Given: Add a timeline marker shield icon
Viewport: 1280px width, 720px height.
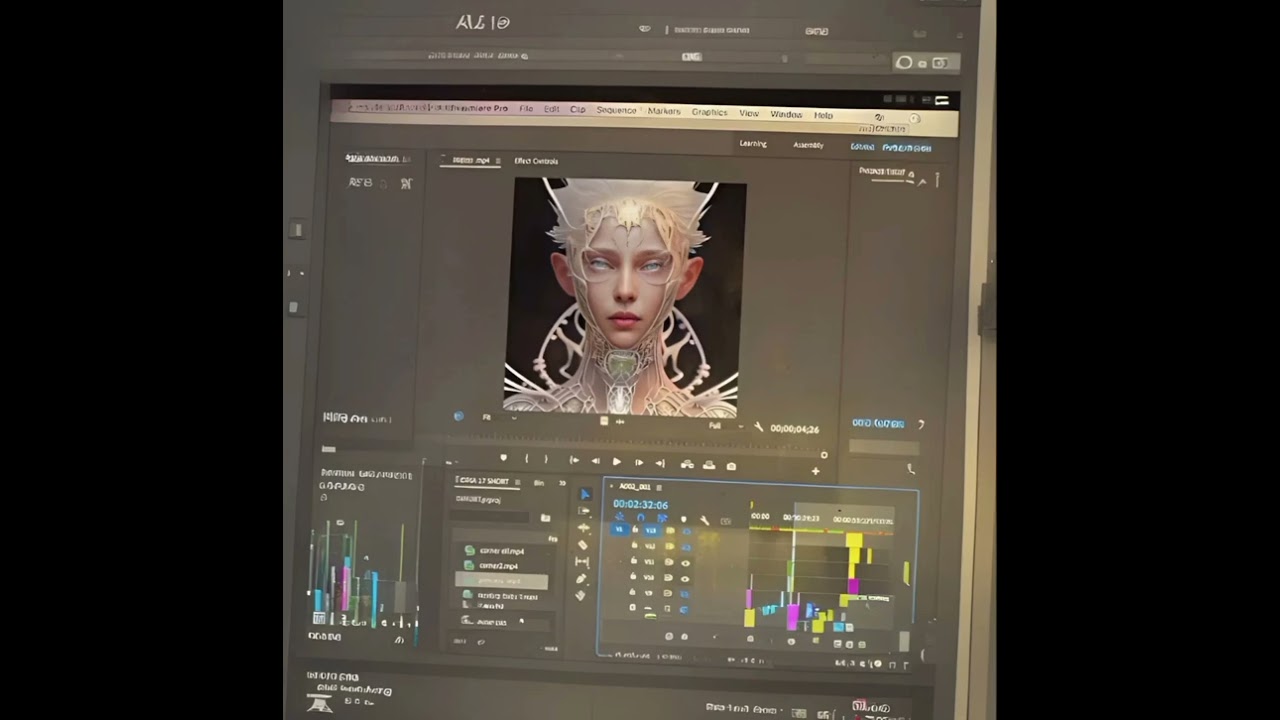Looking at the screenshot, I should tap(683, 519).
